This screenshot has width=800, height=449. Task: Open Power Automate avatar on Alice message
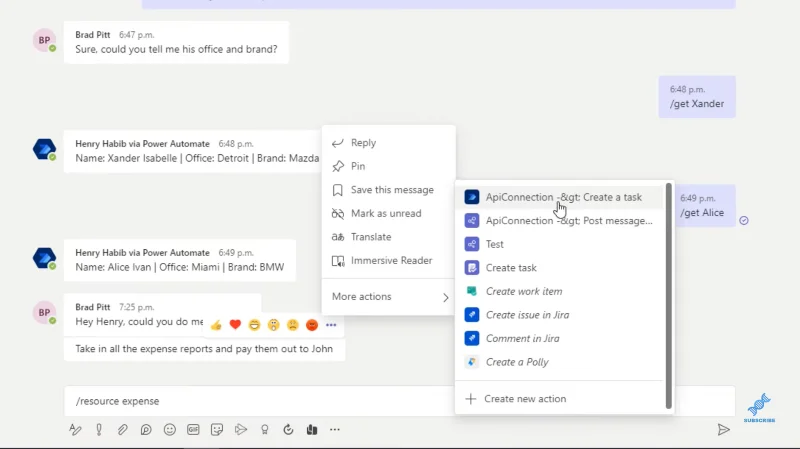[44, 258]
